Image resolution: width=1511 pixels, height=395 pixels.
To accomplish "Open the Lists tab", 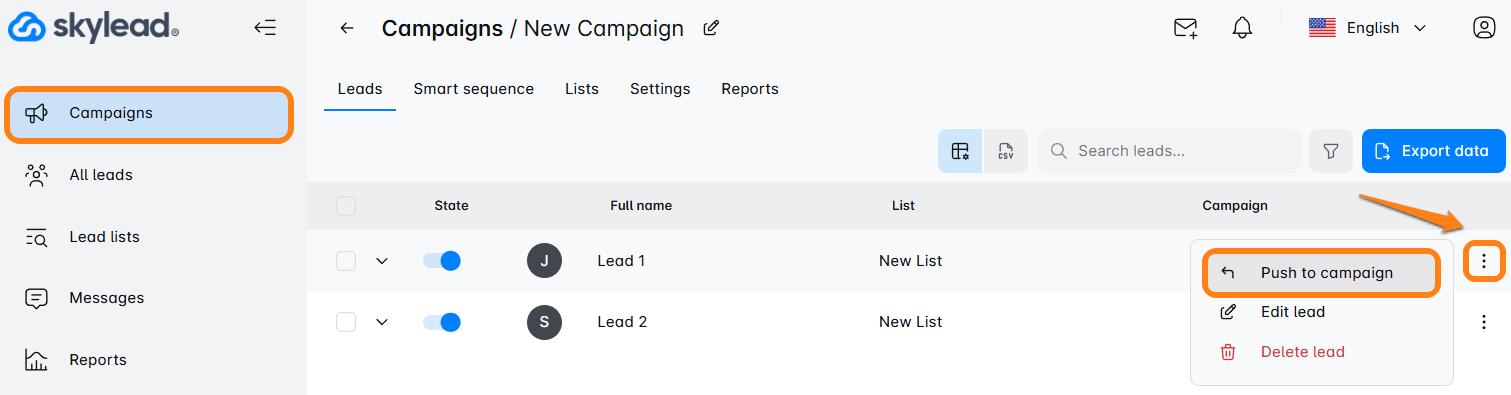I will 582,89.
